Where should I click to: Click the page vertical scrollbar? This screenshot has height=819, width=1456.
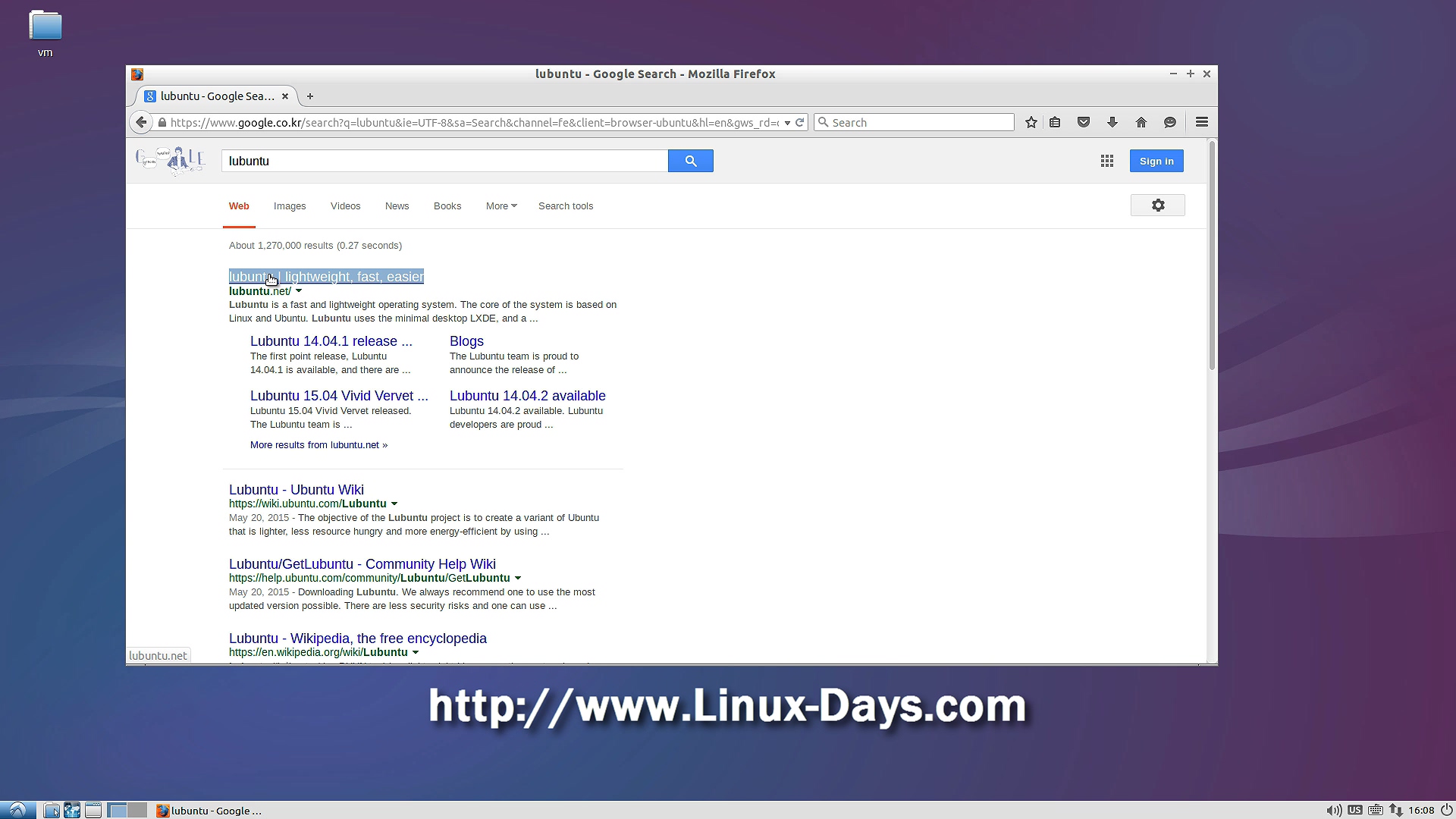(x=1212, y=256)
